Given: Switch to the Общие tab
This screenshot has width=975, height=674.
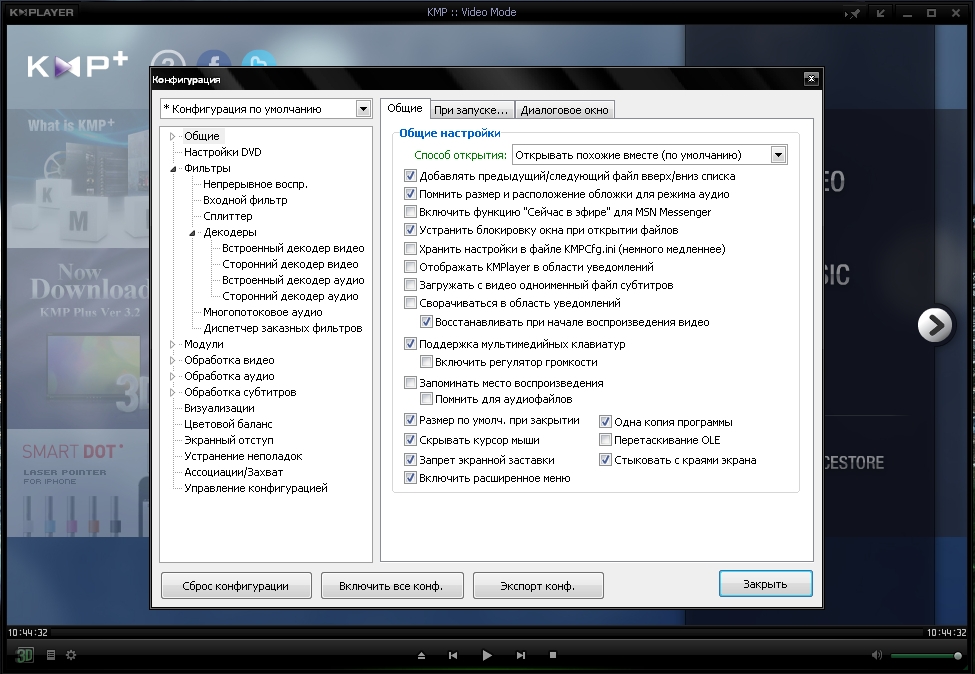Looking at the screenshot, I should click(x=405, y=108).
